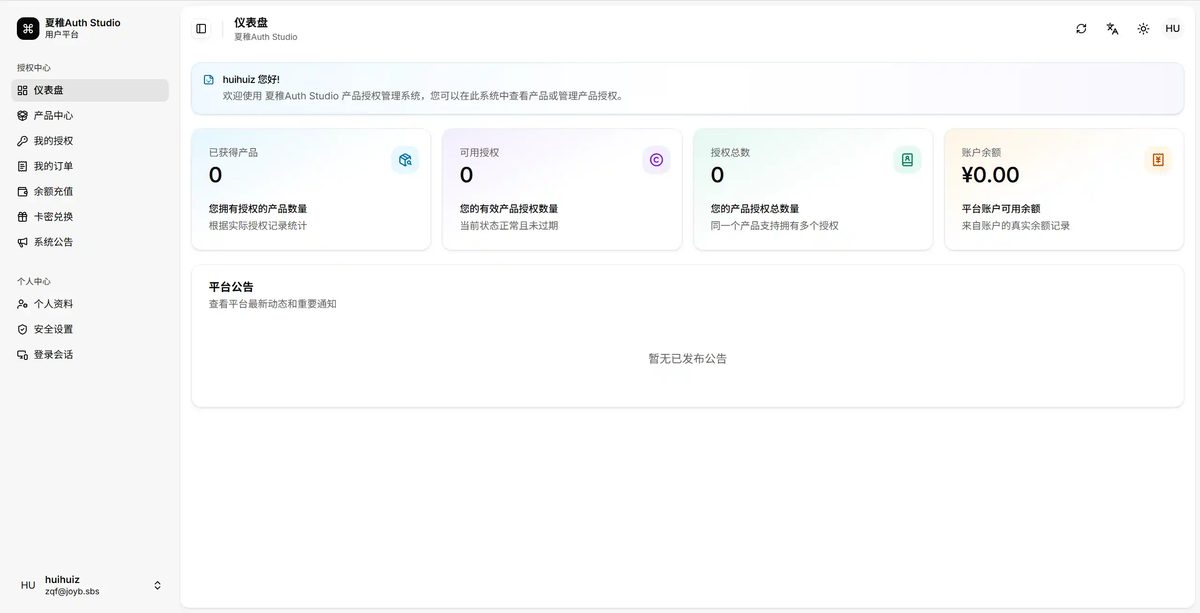Screen dimensions: 1200x613
Task: Click the 夏稚Auth Studio logo icon
Action: coord(28,28)
